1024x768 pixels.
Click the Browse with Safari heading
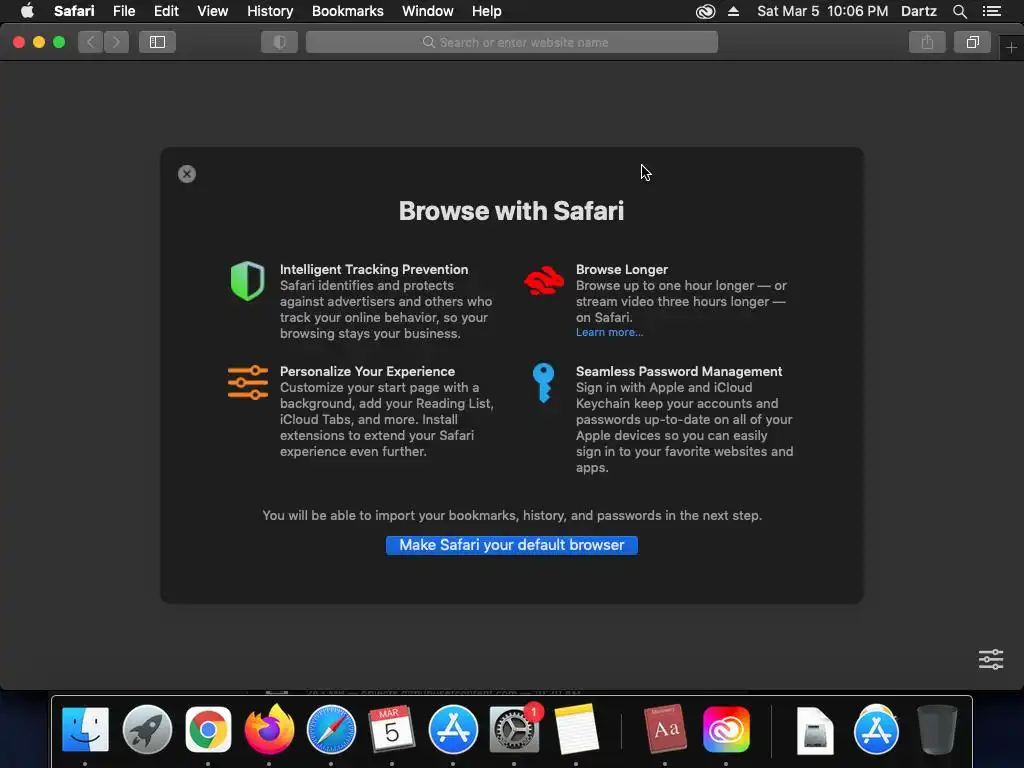click(511, 211)
